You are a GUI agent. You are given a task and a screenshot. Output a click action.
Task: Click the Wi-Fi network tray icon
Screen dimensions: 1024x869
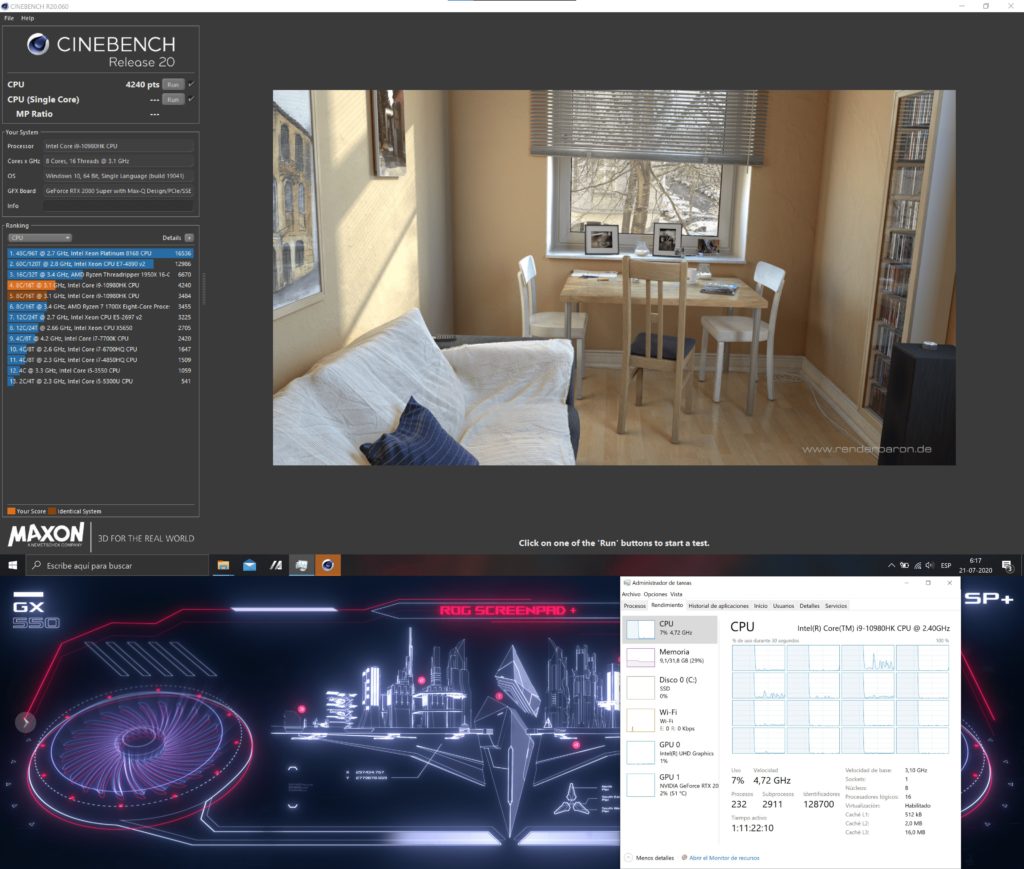coord(919,566)
